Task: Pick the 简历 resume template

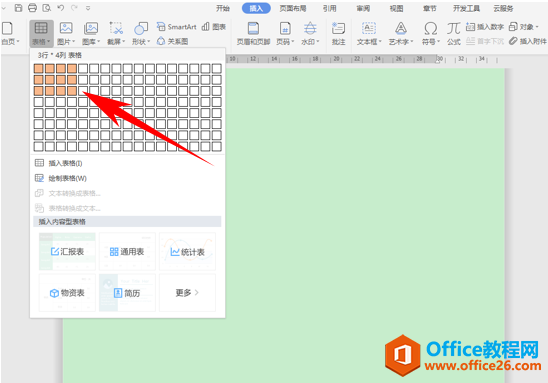Action: pos(127,293)
